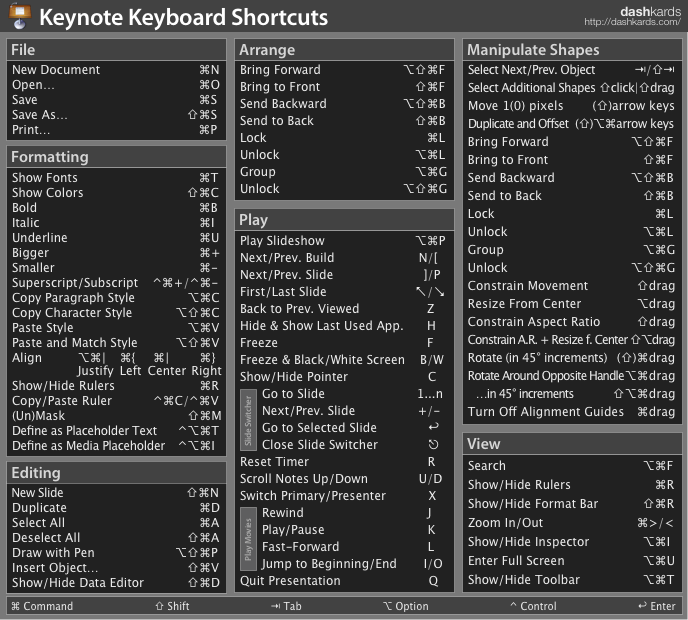This screenshot has height=620, width=688.
Task: Click the Define as Media Placeholder row
Action: pos(116,446)
